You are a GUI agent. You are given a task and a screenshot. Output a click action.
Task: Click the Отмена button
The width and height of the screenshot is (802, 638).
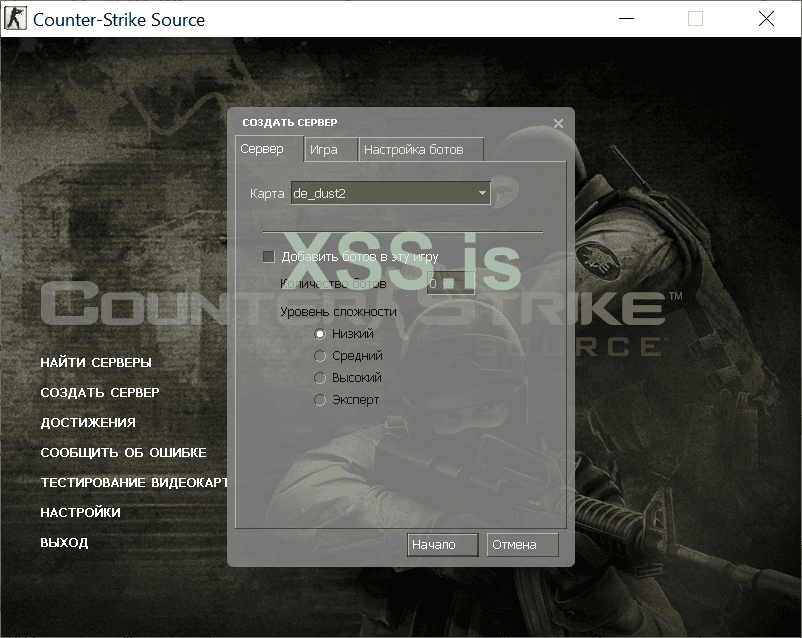[x=523, y=545]
